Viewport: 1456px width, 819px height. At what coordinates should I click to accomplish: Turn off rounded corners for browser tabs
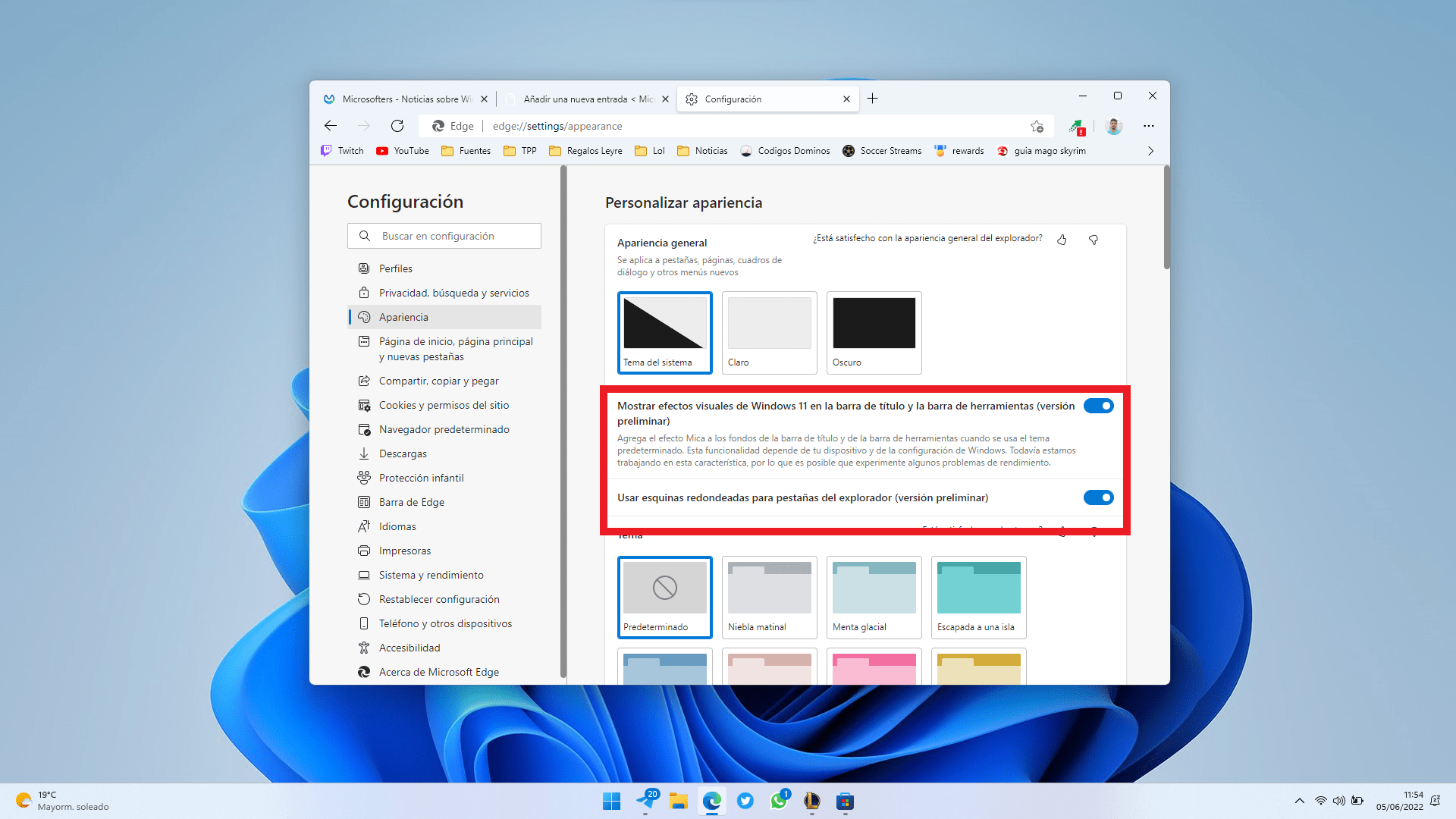1099,497
